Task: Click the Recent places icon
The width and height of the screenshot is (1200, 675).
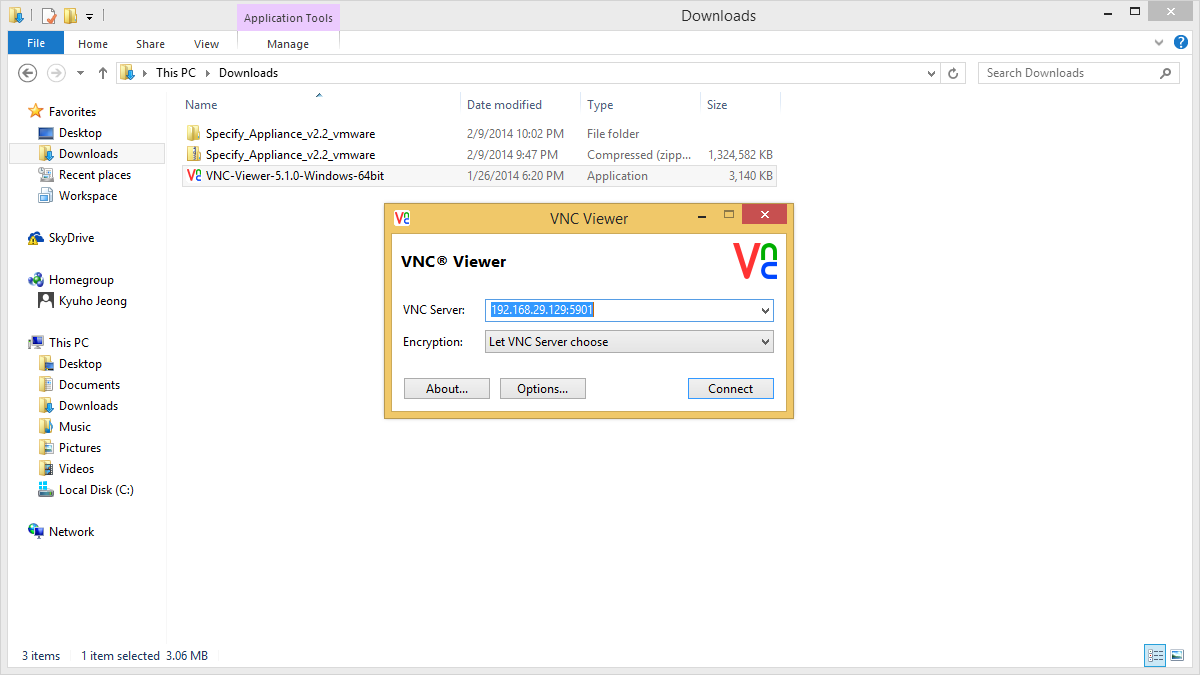Action: (x=46, y=175)
